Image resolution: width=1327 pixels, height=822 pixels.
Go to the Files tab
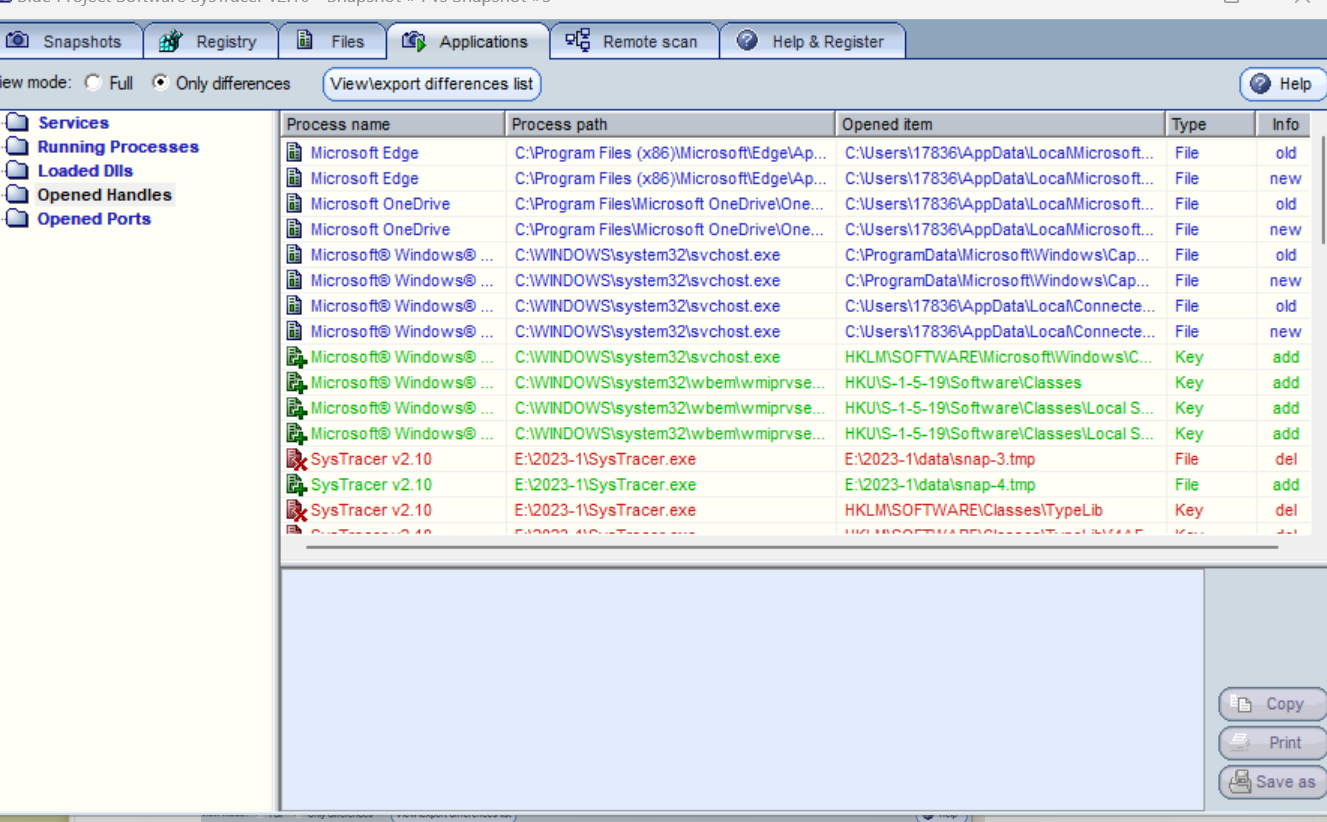pyautogui.click(x=332, y=42)
